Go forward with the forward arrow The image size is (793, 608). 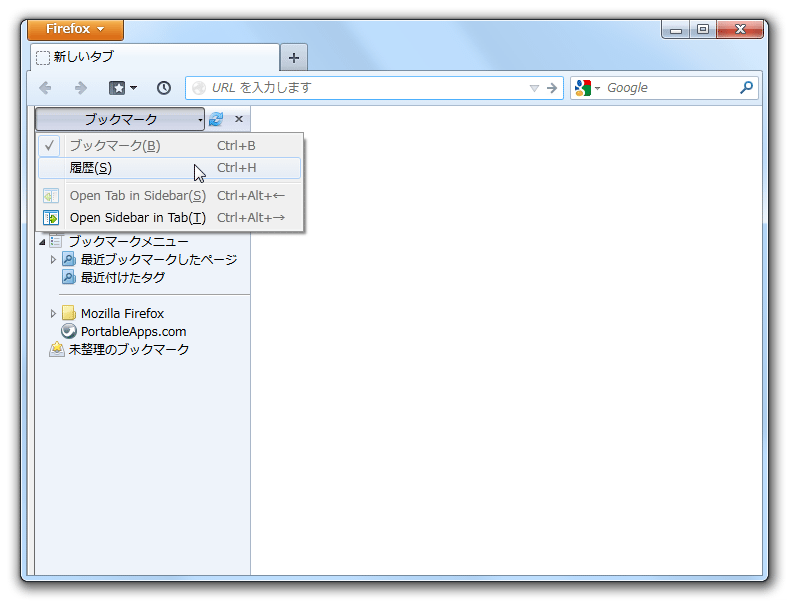point(80,88)
